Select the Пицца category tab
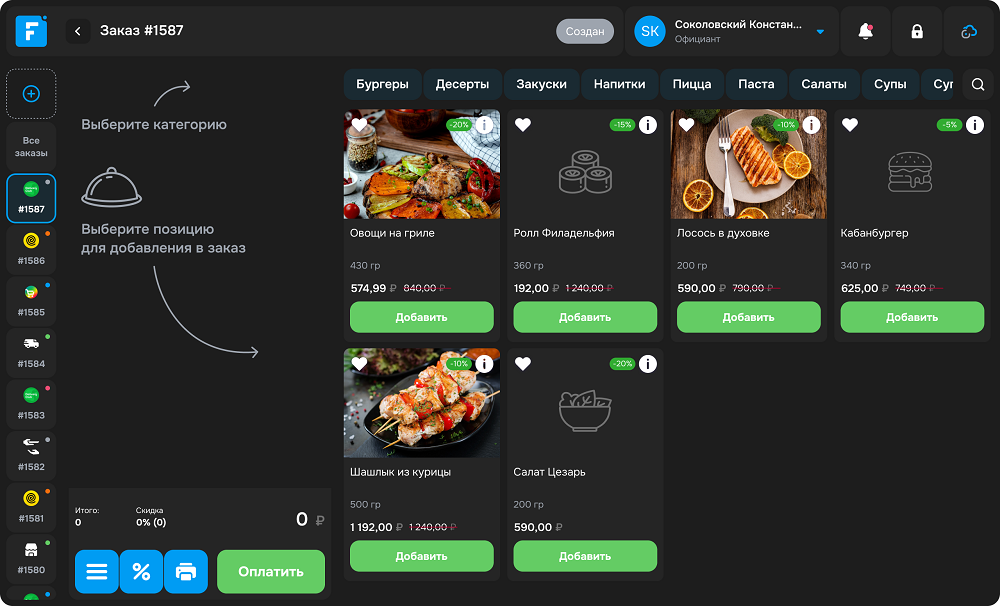The image size is (1000, 606). (x=692, y=84)
